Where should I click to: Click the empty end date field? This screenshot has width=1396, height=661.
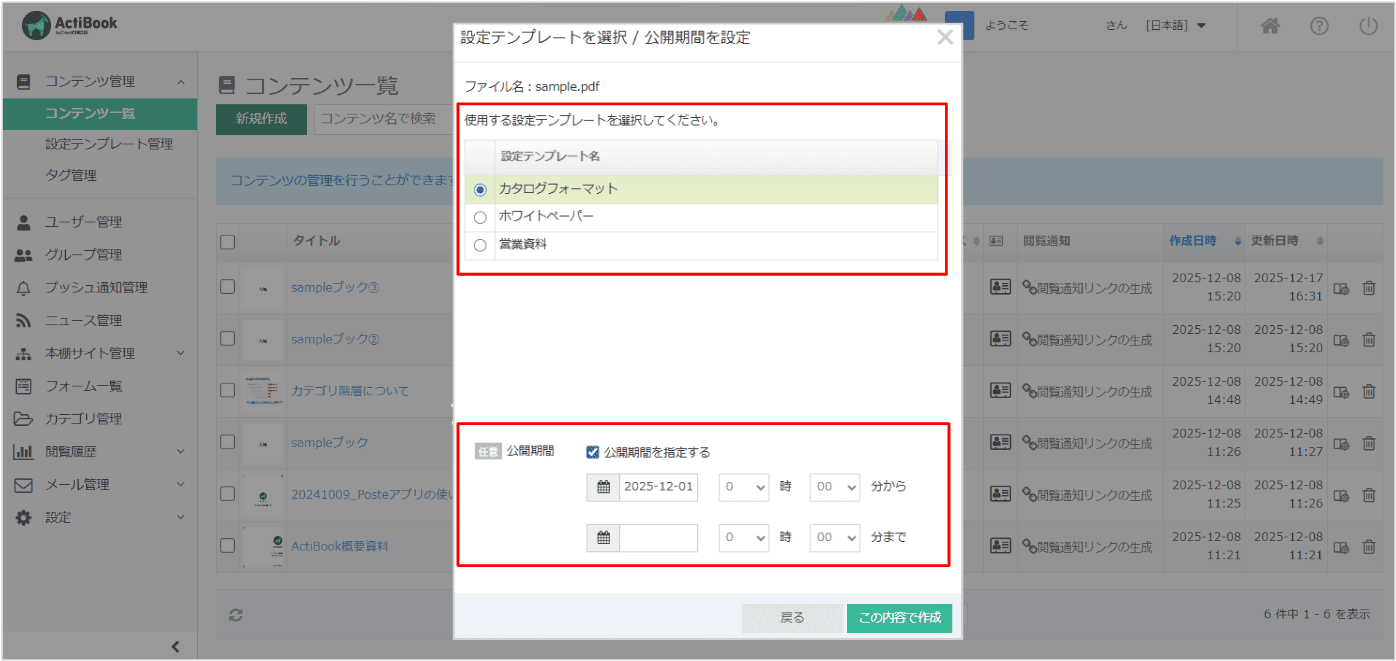[658, 538]
